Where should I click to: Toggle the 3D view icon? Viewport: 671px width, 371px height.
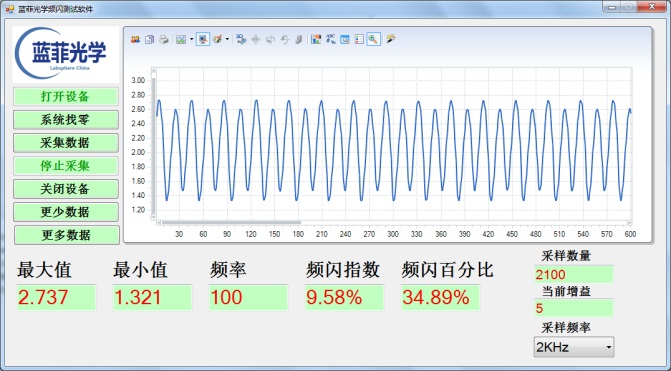point(241,39)
